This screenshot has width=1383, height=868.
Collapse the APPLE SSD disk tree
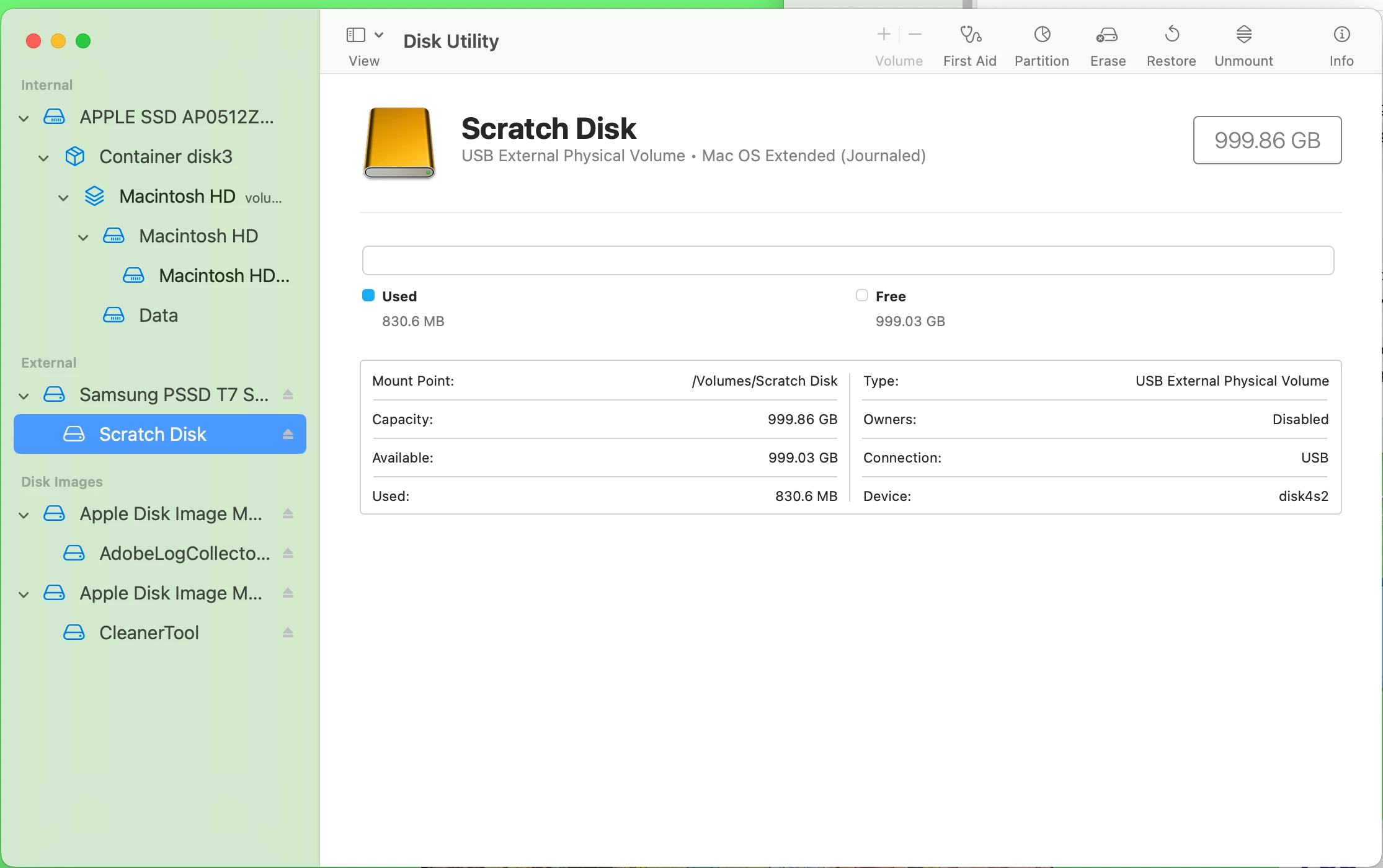point(24,118)
